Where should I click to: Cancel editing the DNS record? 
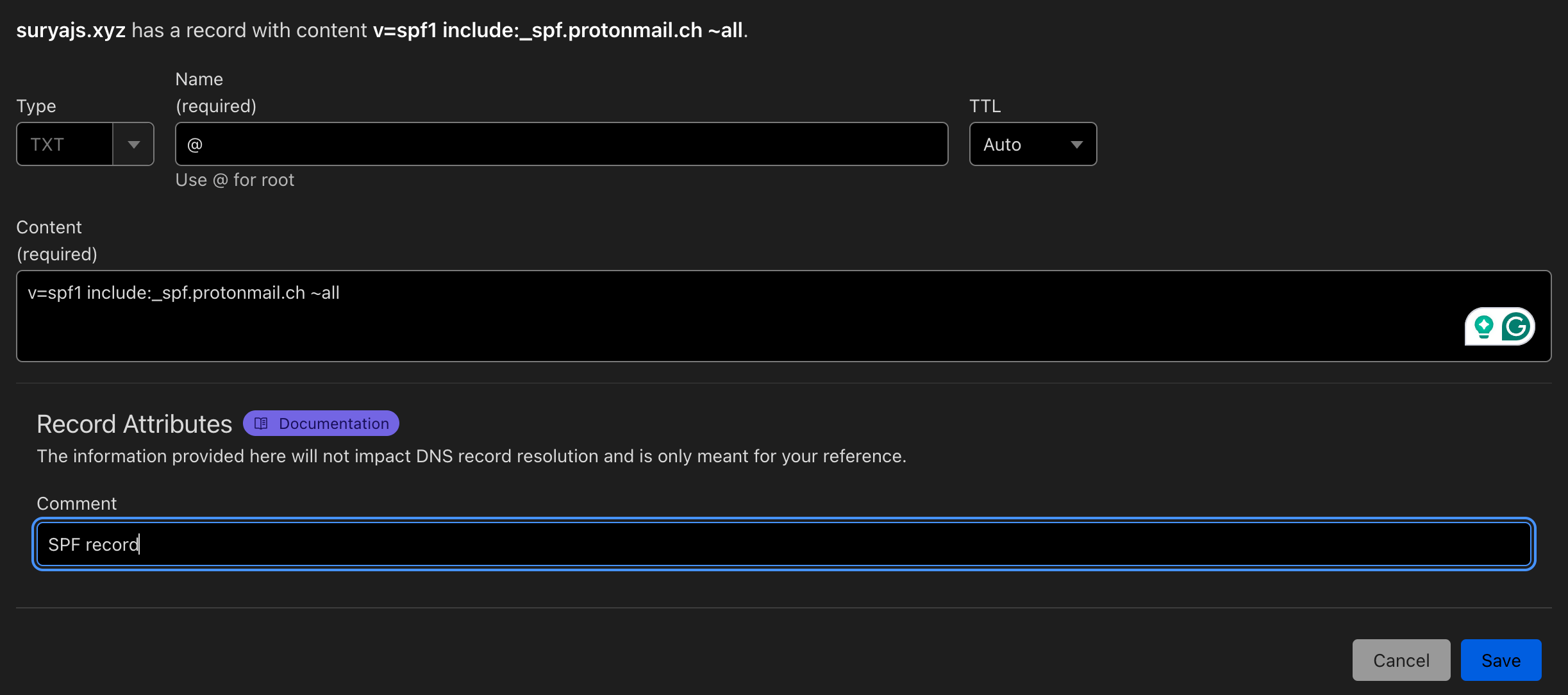(1401, 660)
